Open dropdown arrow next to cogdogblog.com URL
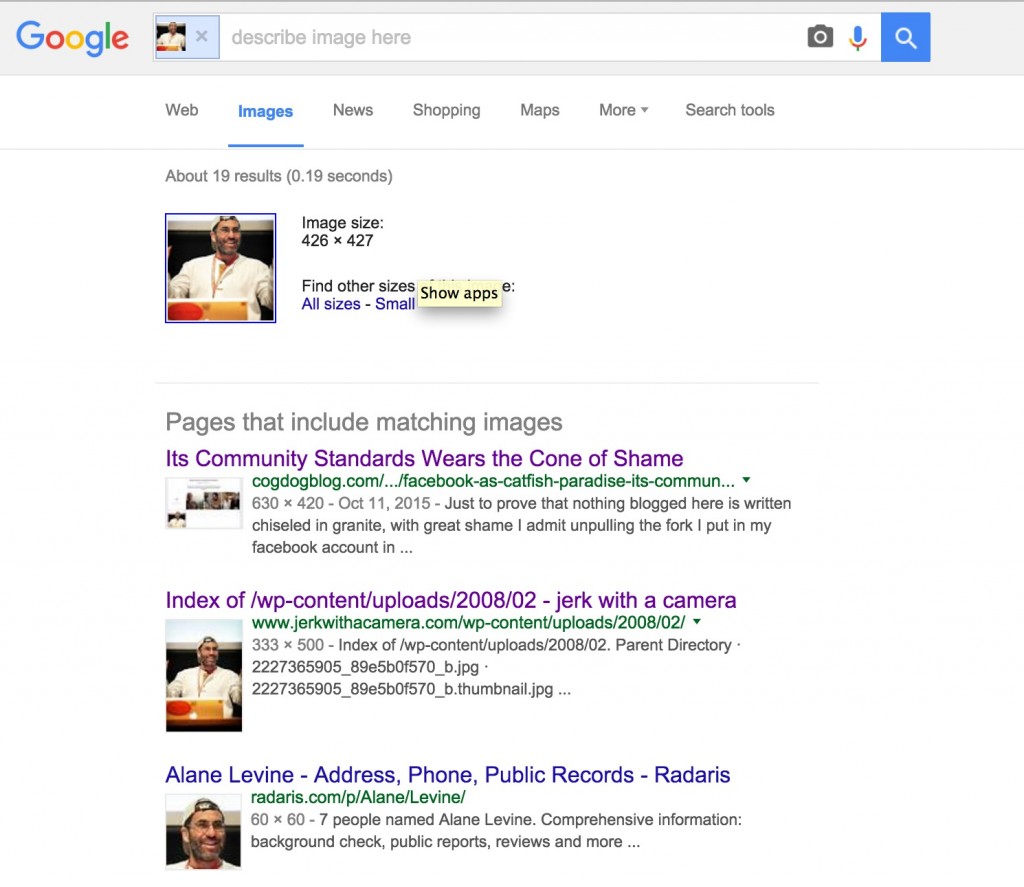Screen dimensions: 1024x887 746,481
